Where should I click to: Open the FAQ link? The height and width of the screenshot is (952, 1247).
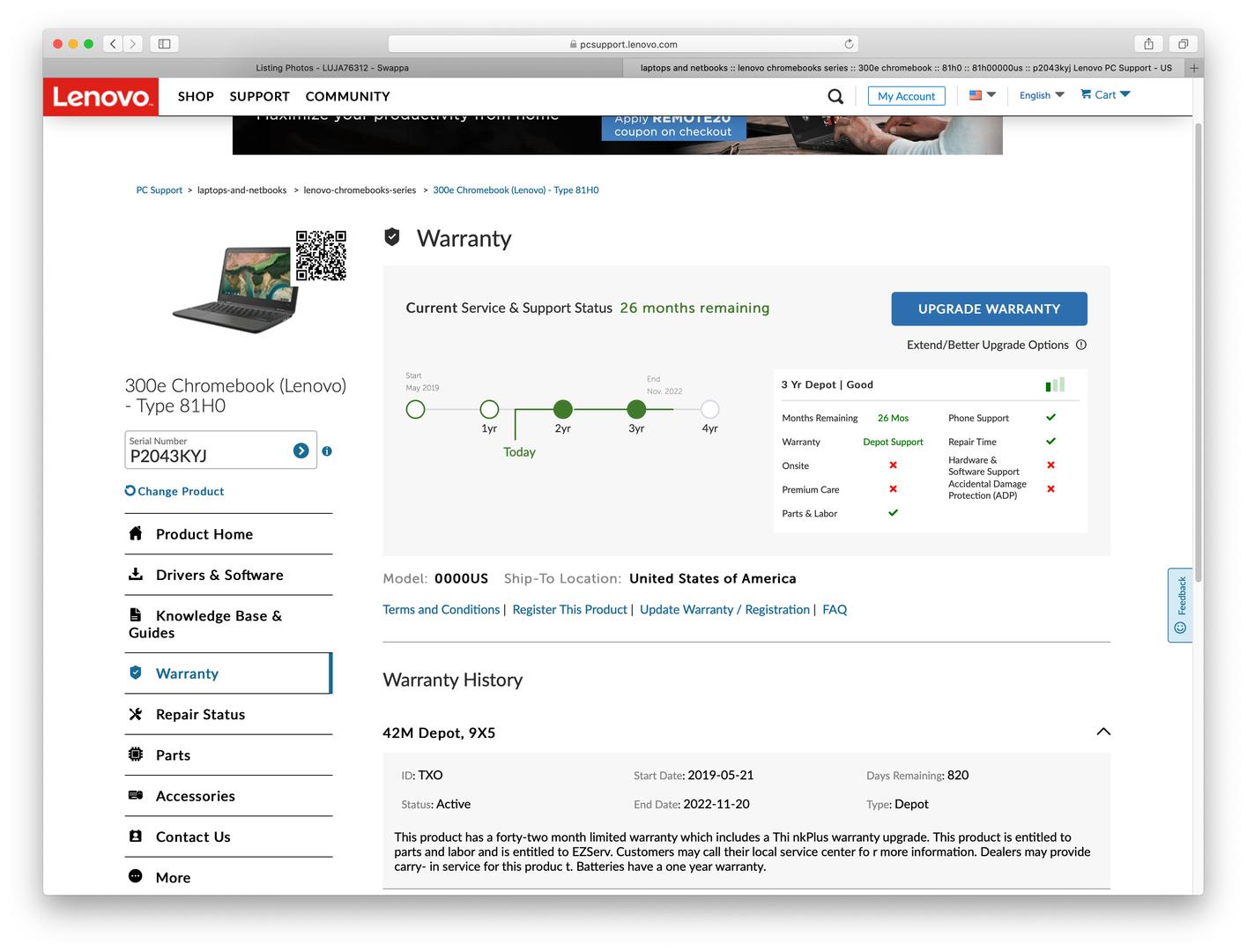835,609
